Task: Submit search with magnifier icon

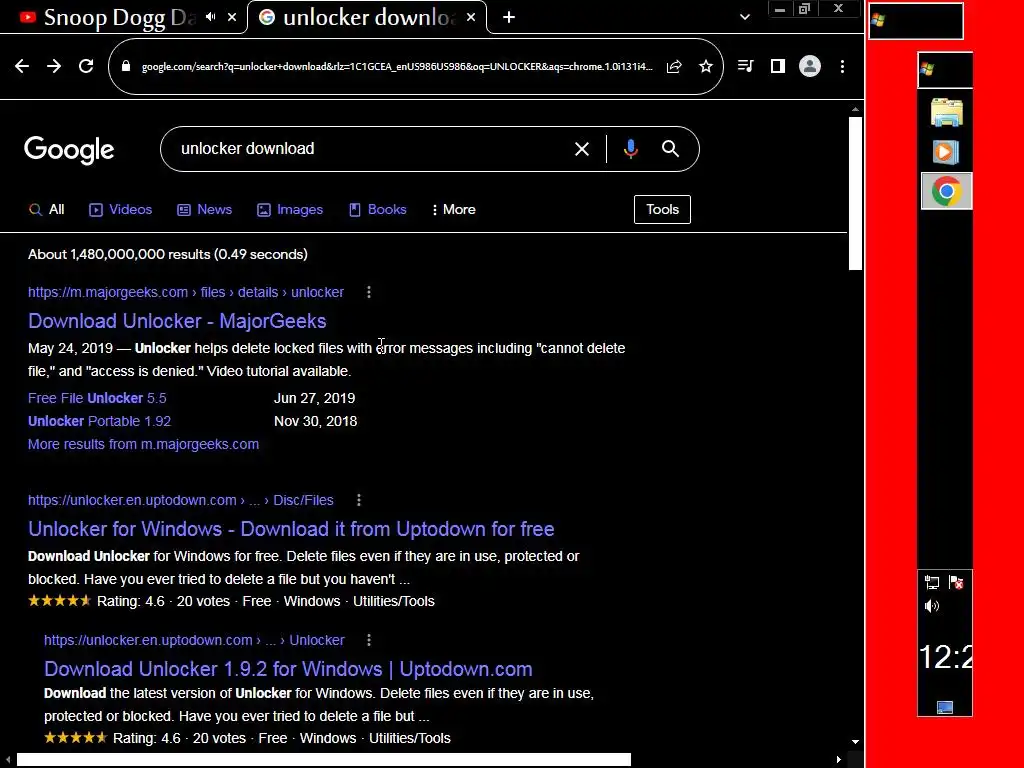Action: tap(671, 149)
